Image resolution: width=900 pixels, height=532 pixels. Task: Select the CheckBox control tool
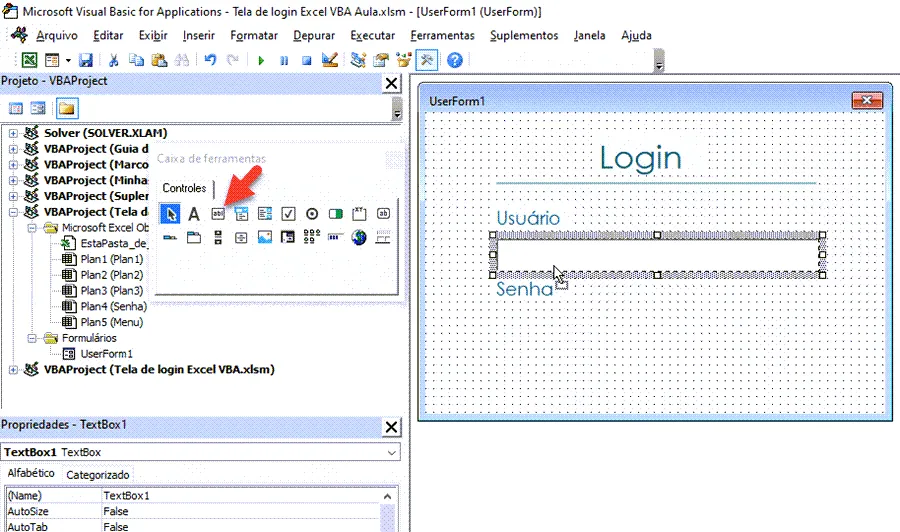point(288,214)
